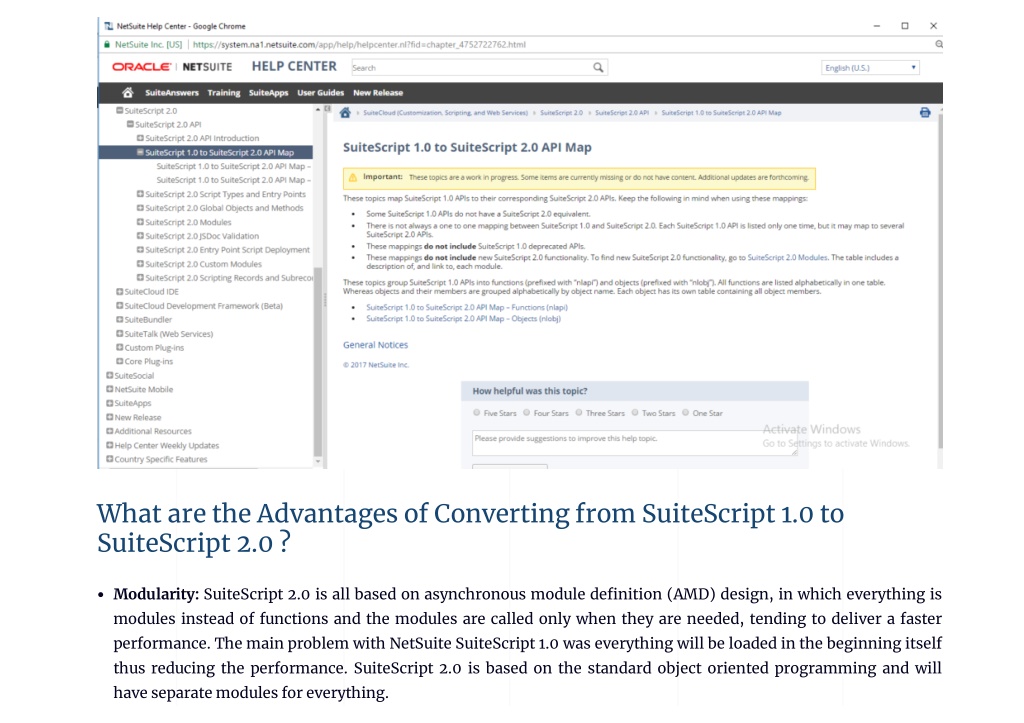Click the '© 2017 NetSuite Inc.' text
The image size is (1024, 723).
click(376, 365)
